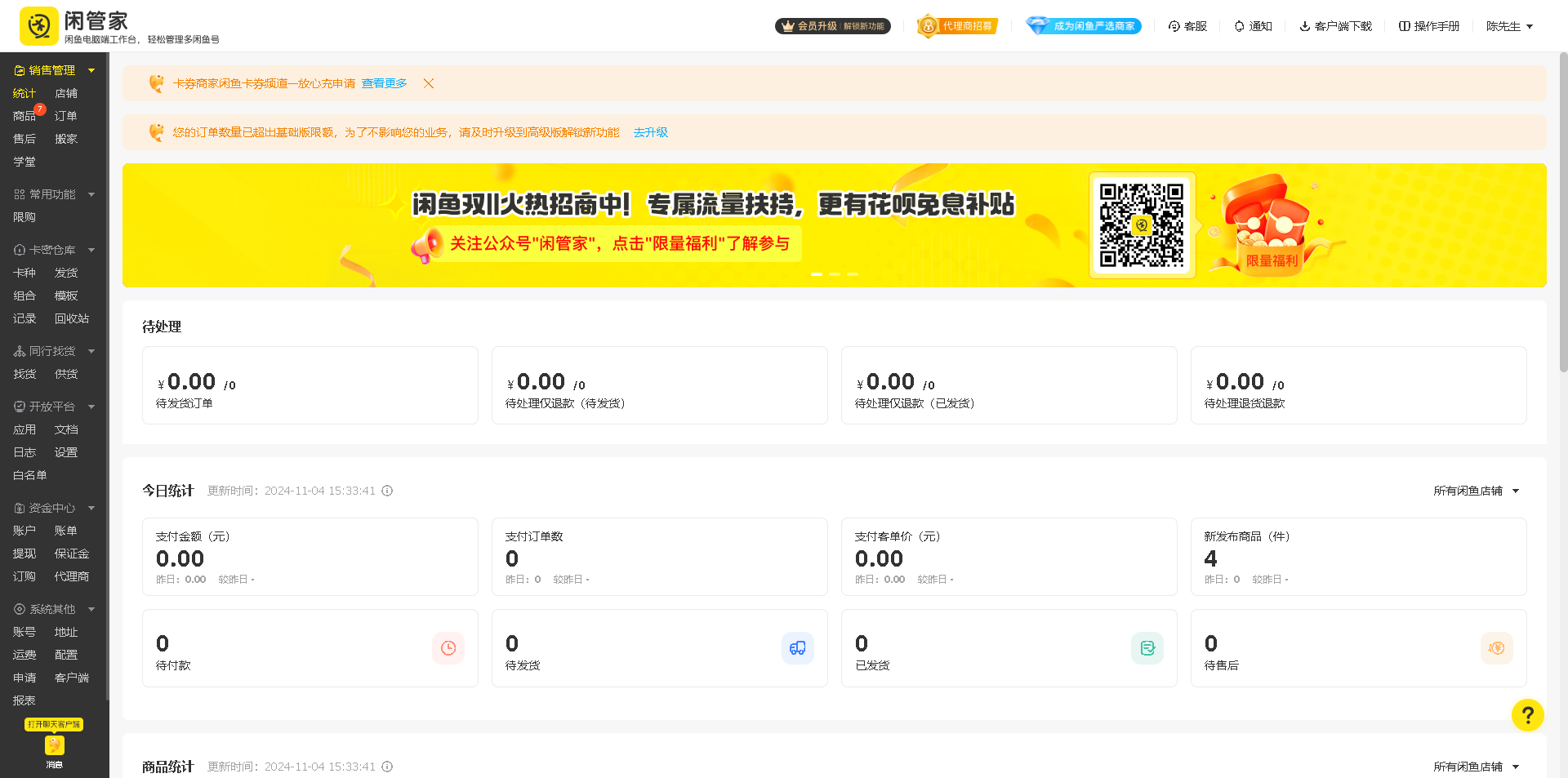Collapse the 同行找货 sidebar section
Viewport: 1568px width, 778px height.
point(91,351)
